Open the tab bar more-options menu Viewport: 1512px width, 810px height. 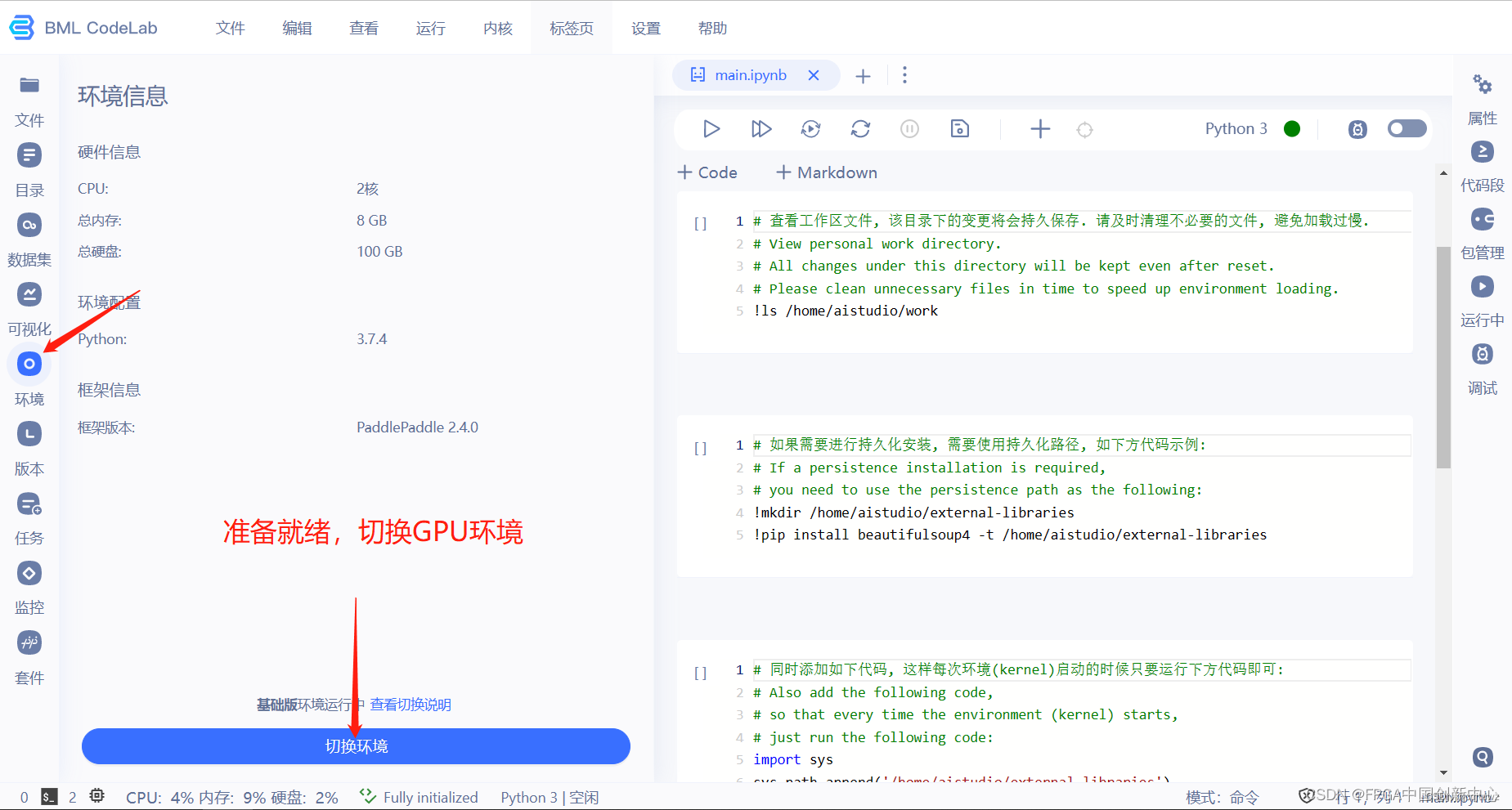[904, 75]
